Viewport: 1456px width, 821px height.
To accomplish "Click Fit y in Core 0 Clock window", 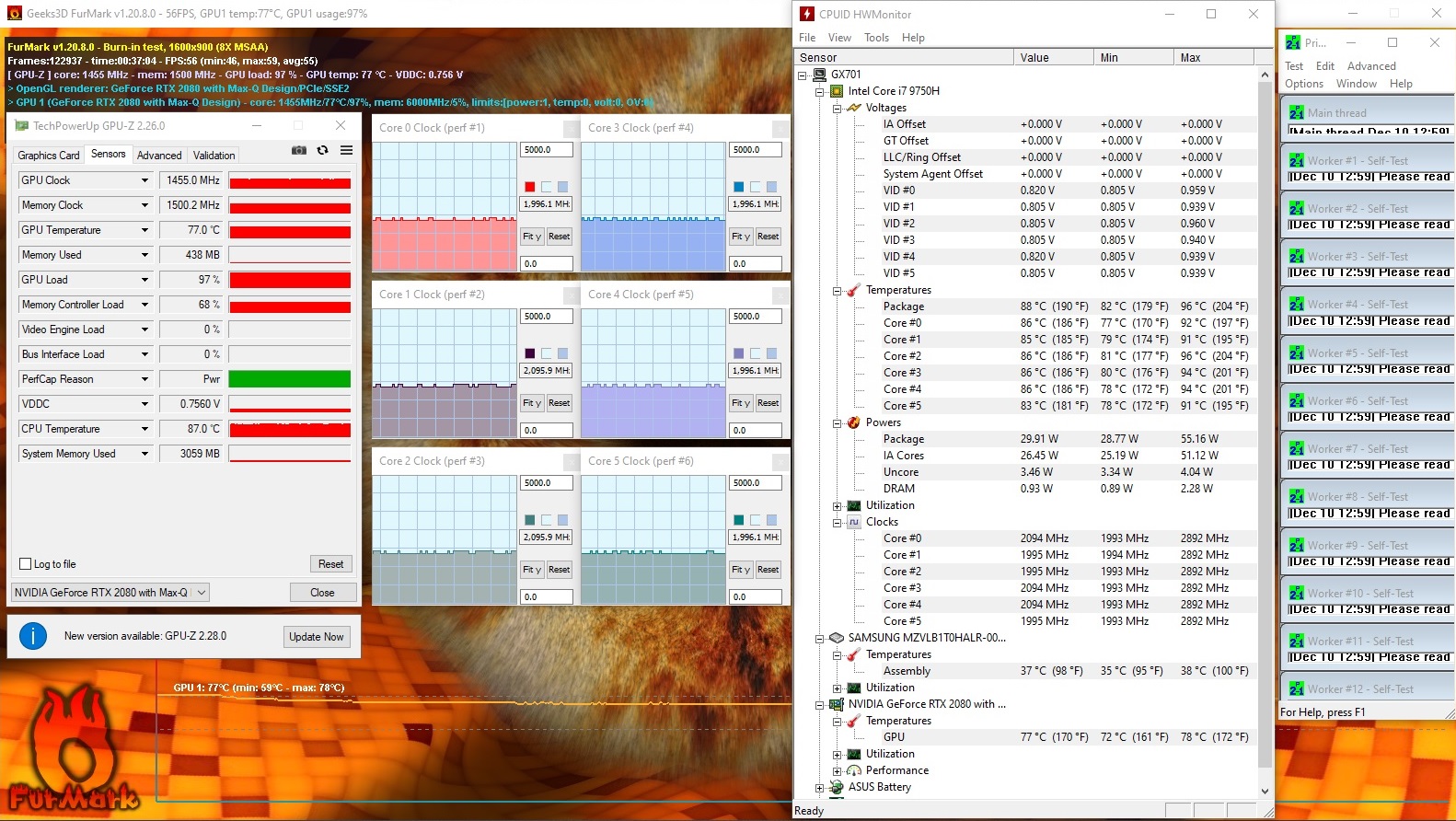I will click(x=532, y=237).
